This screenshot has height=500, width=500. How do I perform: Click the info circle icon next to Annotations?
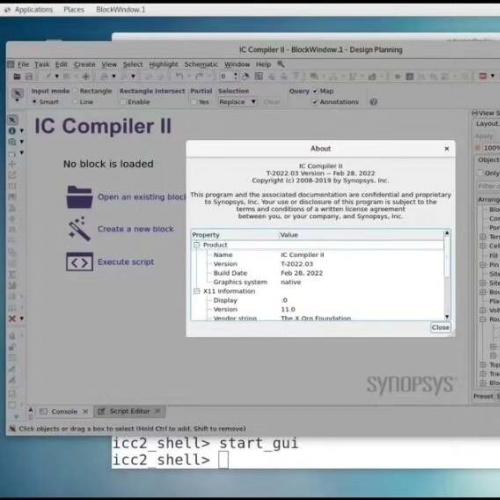373,102
